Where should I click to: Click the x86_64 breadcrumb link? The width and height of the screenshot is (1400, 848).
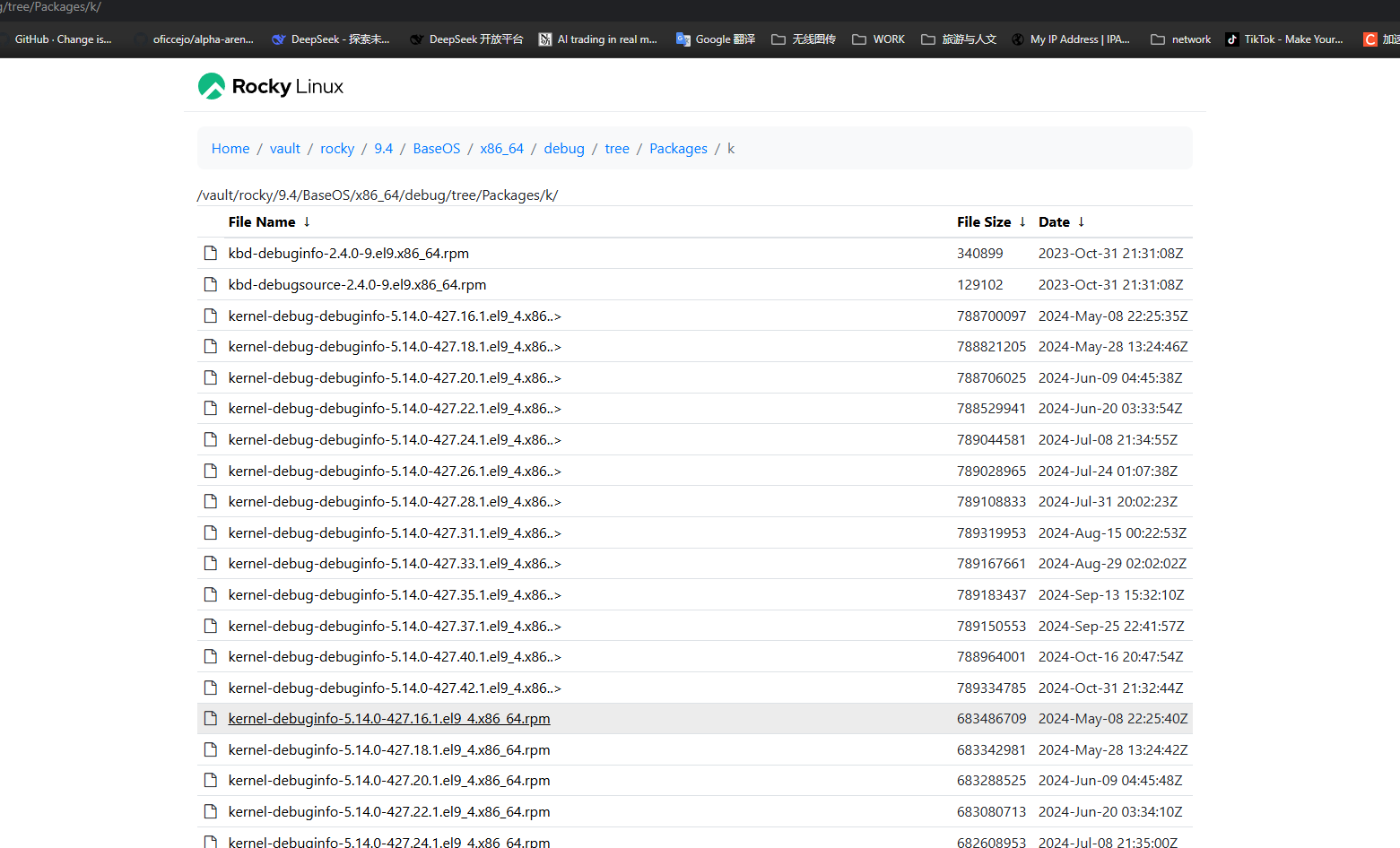click(x=501, y=149)
